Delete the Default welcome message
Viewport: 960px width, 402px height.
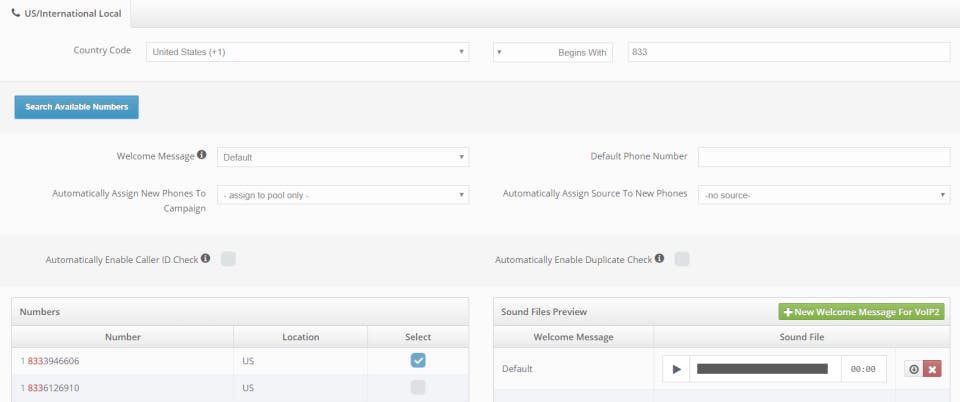coord(932,369)
